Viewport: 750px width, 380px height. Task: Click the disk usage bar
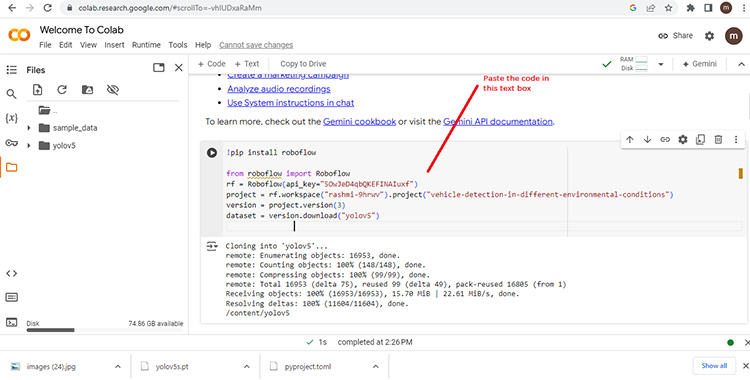tap(105, 330)
